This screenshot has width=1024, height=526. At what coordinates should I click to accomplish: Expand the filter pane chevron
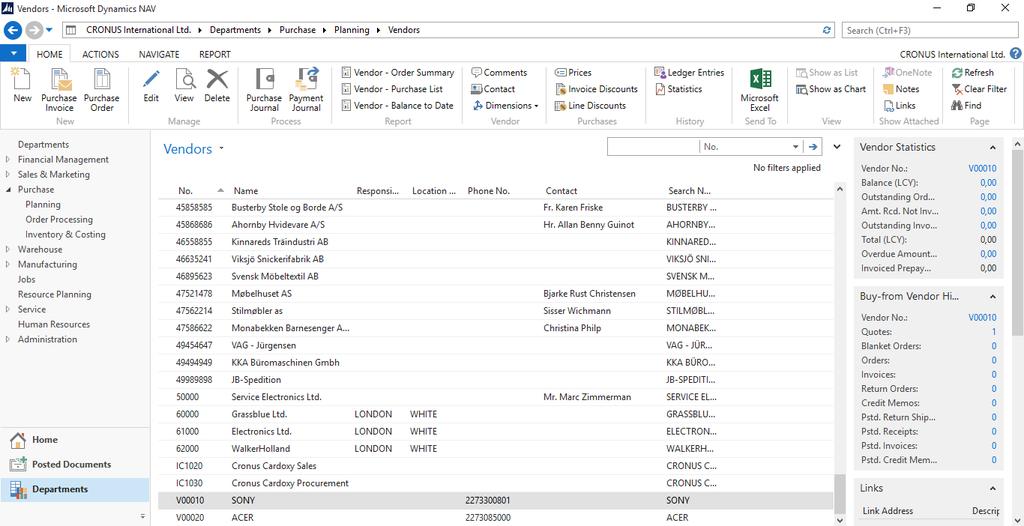pos(837,146)
